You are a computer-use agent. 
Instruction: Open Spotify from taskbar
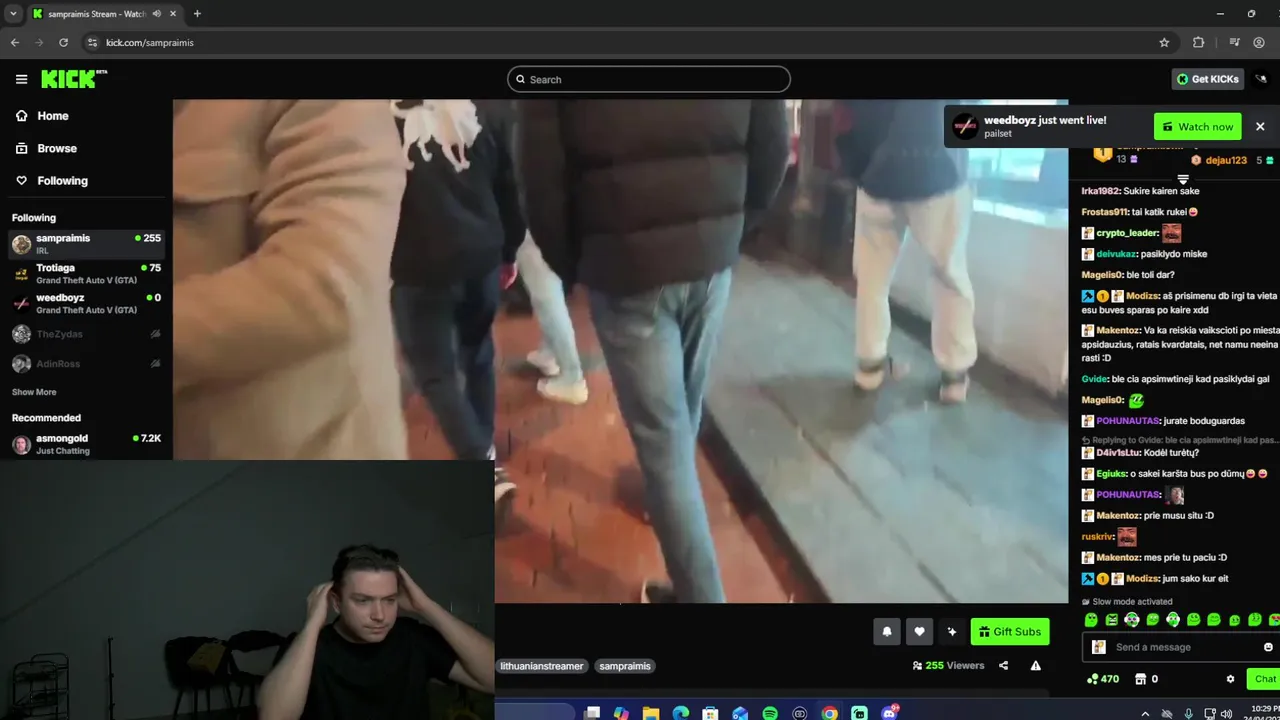770,713
